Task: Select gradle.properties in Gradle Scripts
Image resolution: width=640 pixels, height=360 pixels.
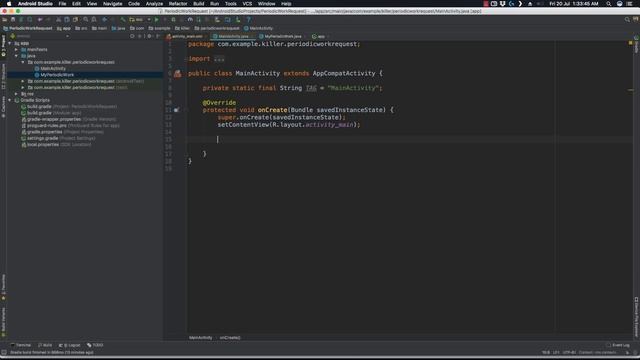Action: click(62, 132)
